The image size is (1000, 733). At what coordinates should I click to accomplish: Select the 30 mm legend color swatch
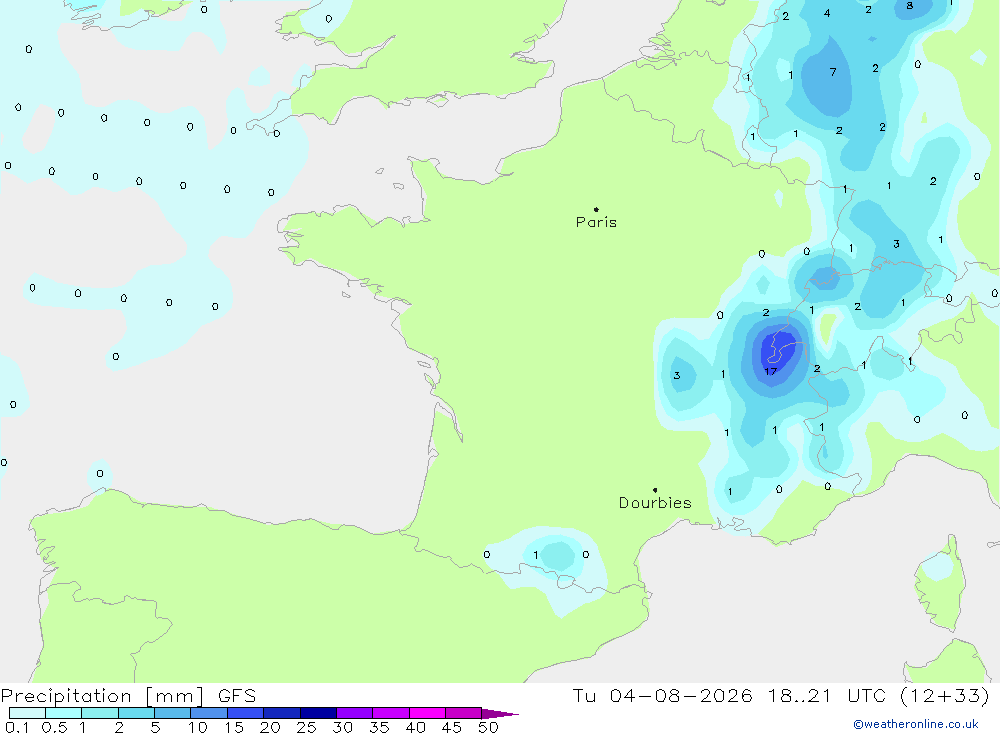click(355, 713)
